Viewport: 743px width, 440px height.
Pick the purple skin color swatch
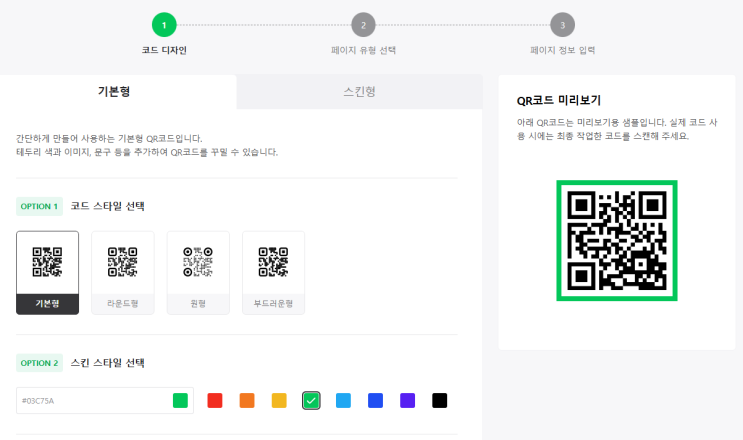(x=408, y=401)
